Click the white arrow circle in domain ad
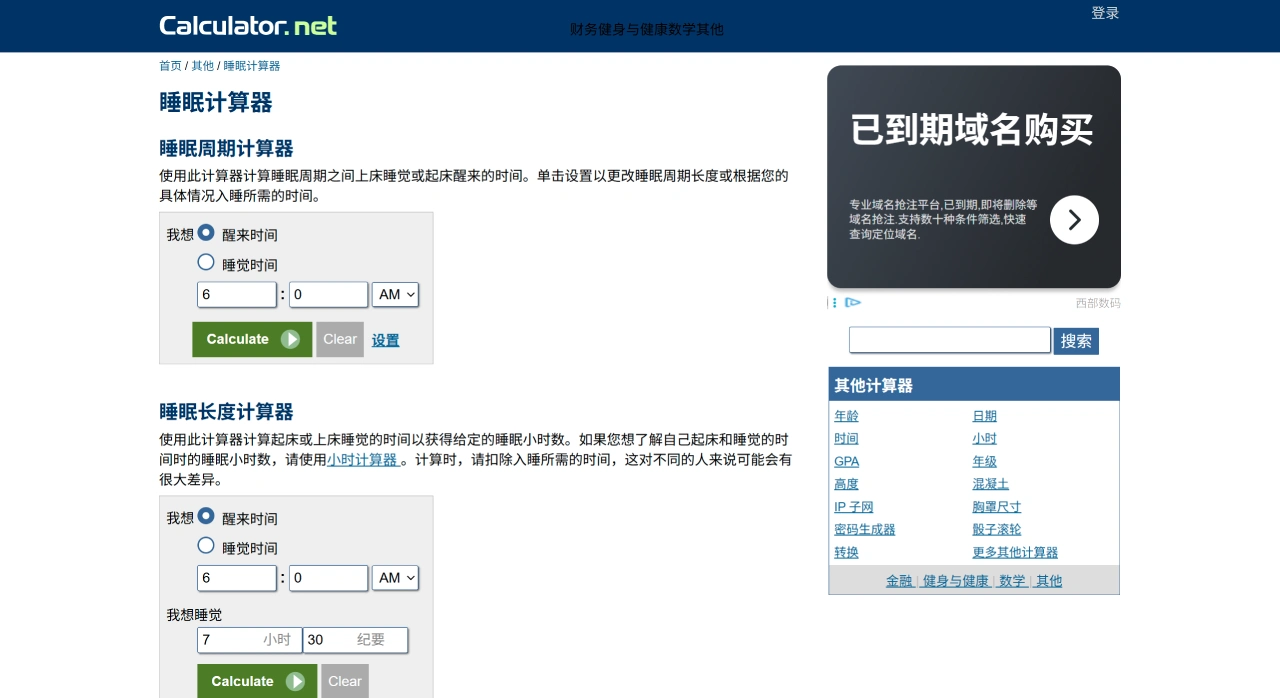This screenshot has width=1280, height=698. point(1074,219)
